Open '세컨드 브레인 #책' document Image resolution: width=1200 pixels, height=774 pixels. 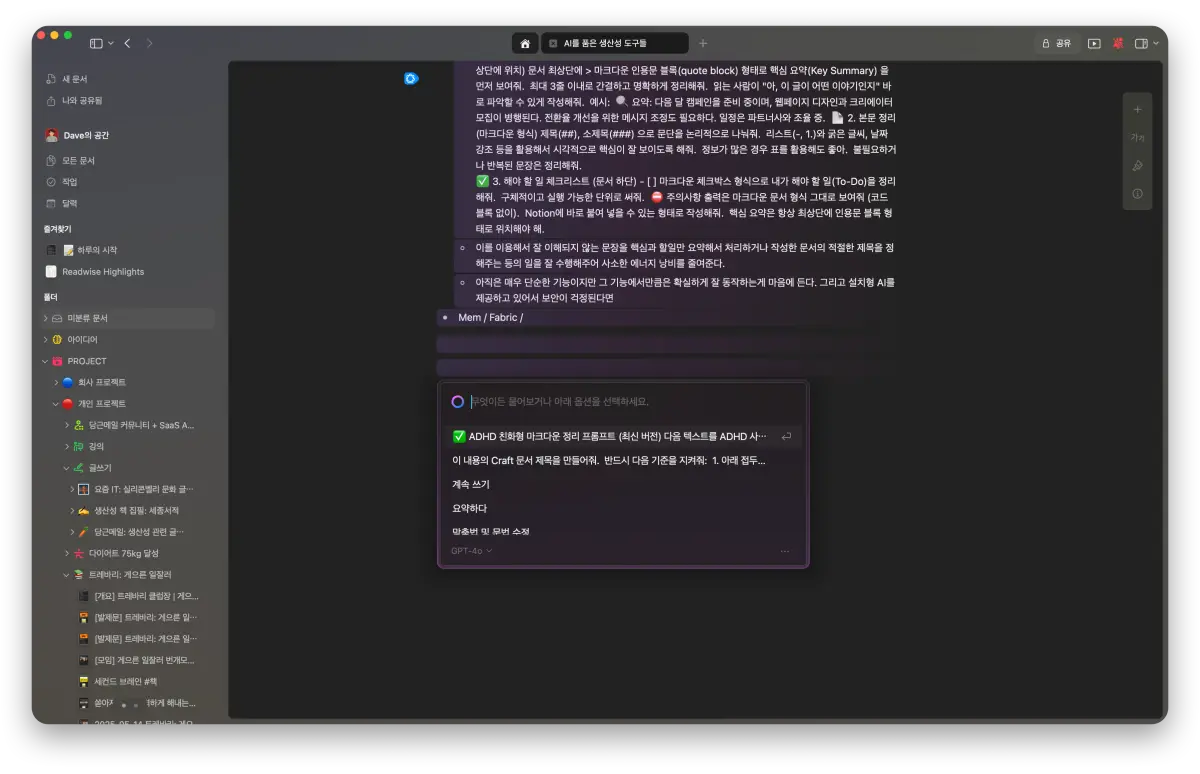tap(125, 681)
